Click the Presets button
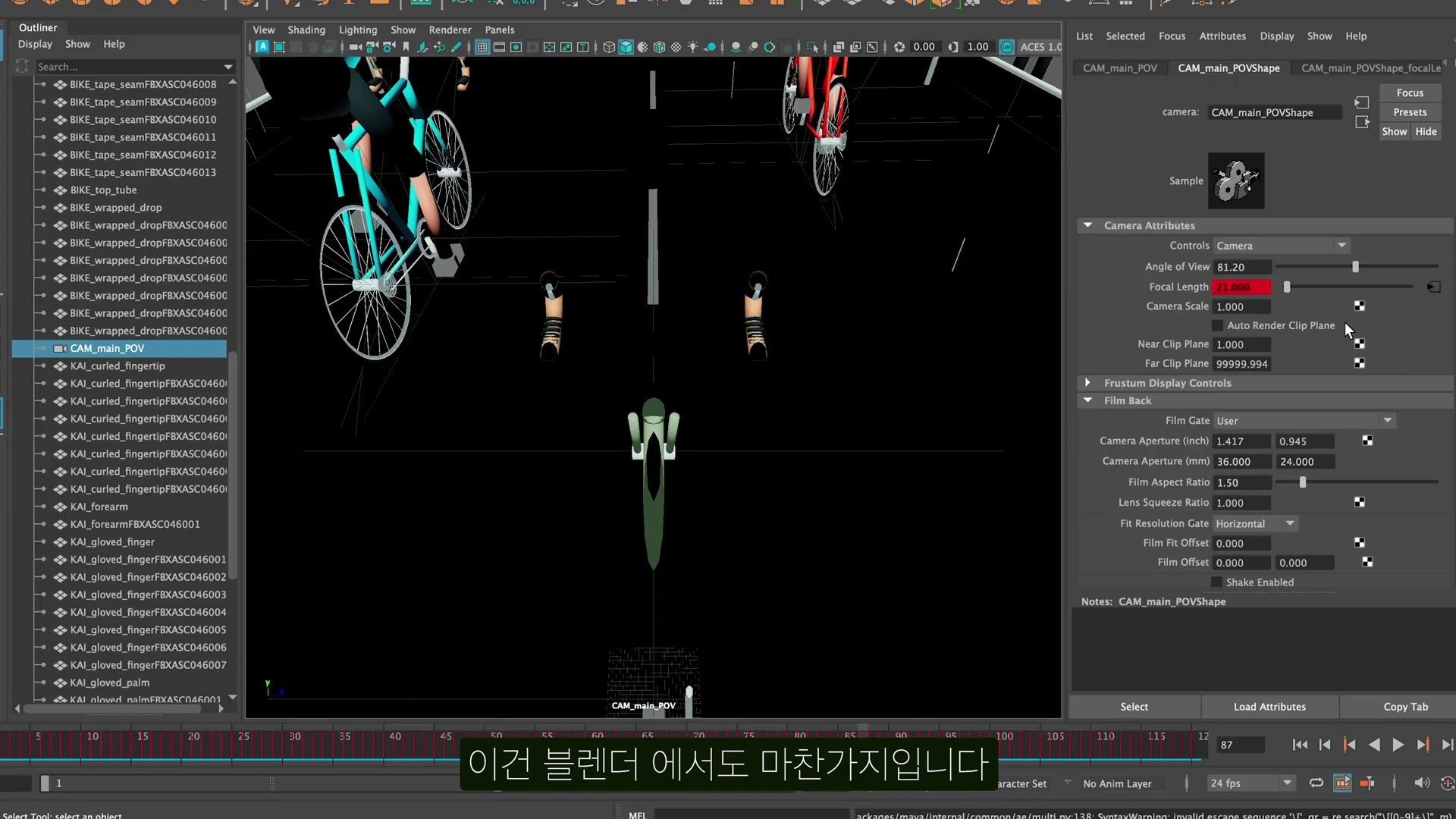 [1410, 112]
